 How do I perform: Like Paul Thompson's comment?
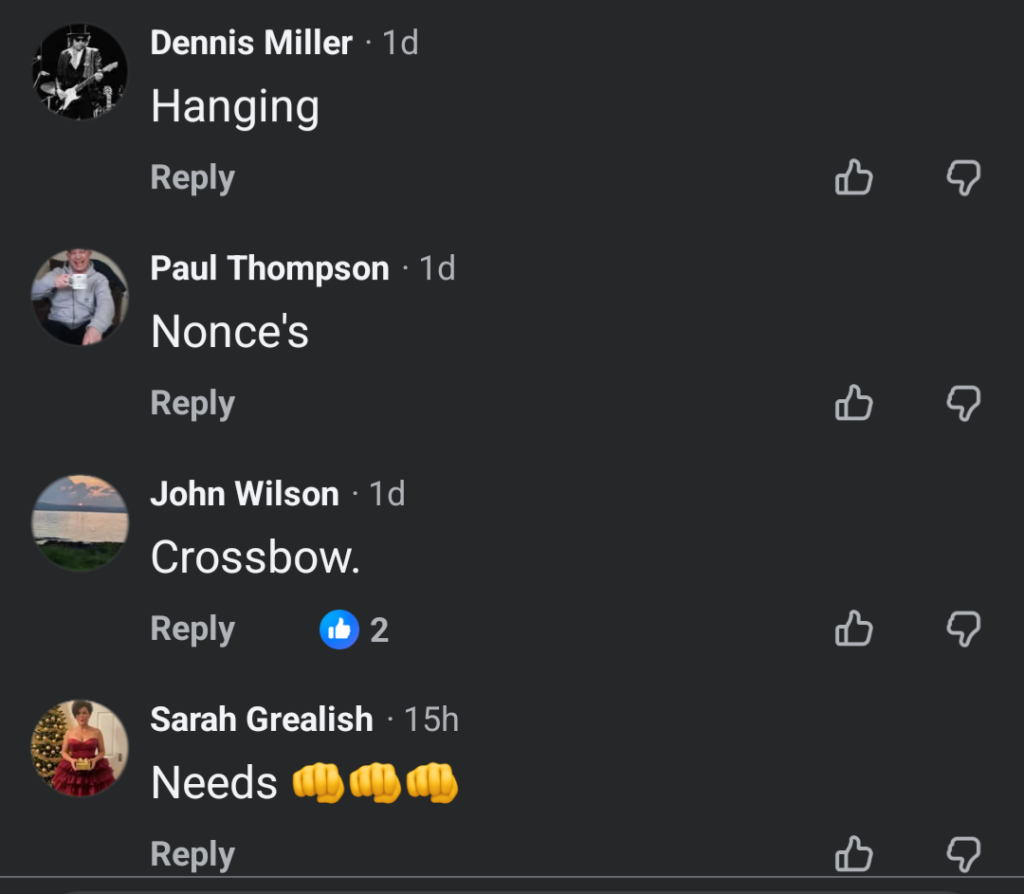point(853,404)
